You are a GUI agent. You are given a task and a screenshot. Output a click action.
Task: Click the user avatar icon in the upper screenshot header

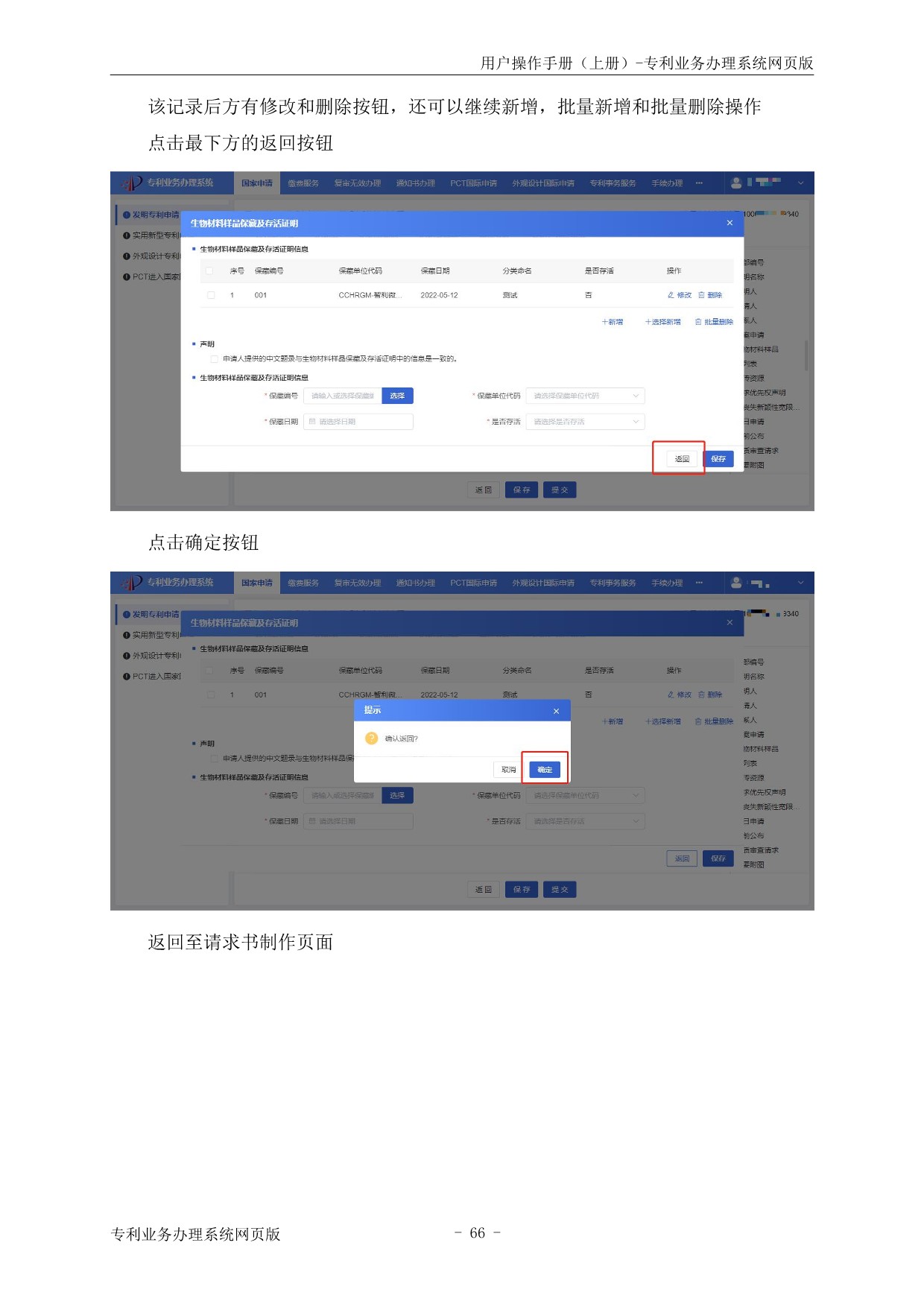[x=736, y=183]
